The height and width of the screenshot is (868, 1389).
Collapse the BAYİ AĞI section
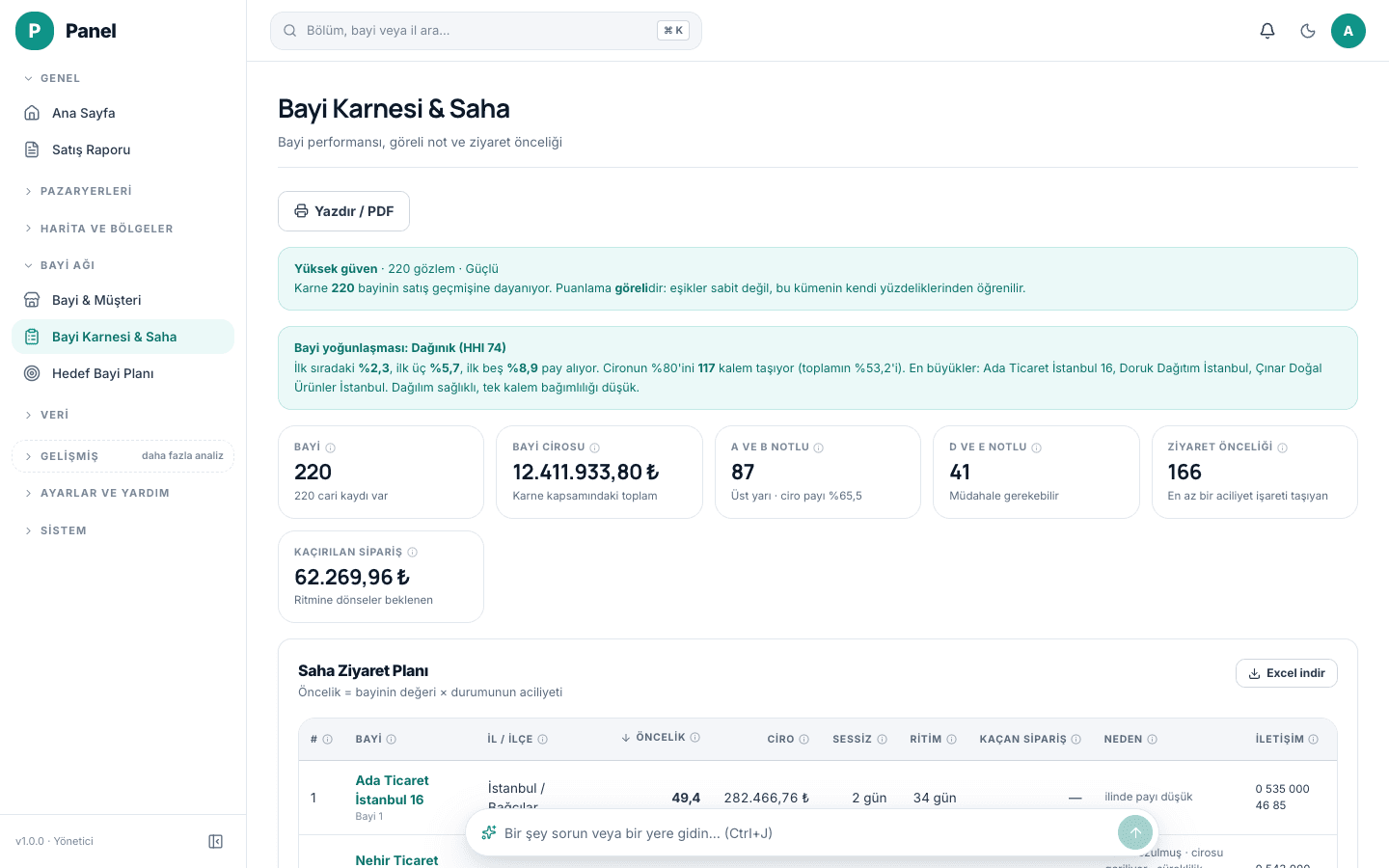tap(123, 265)
